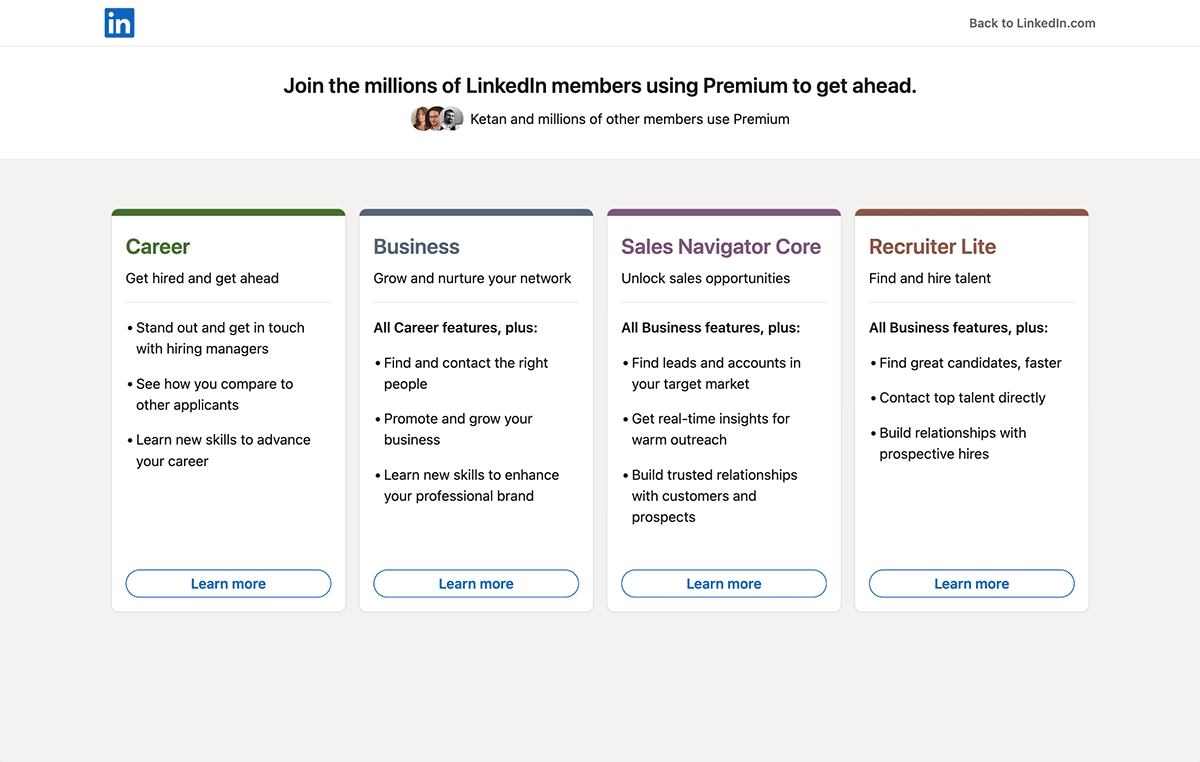This screenshot has width=1200, height=762.
Task: Click the purple bar atop Sales Navigator Core
Action: (x=723, y=211)
